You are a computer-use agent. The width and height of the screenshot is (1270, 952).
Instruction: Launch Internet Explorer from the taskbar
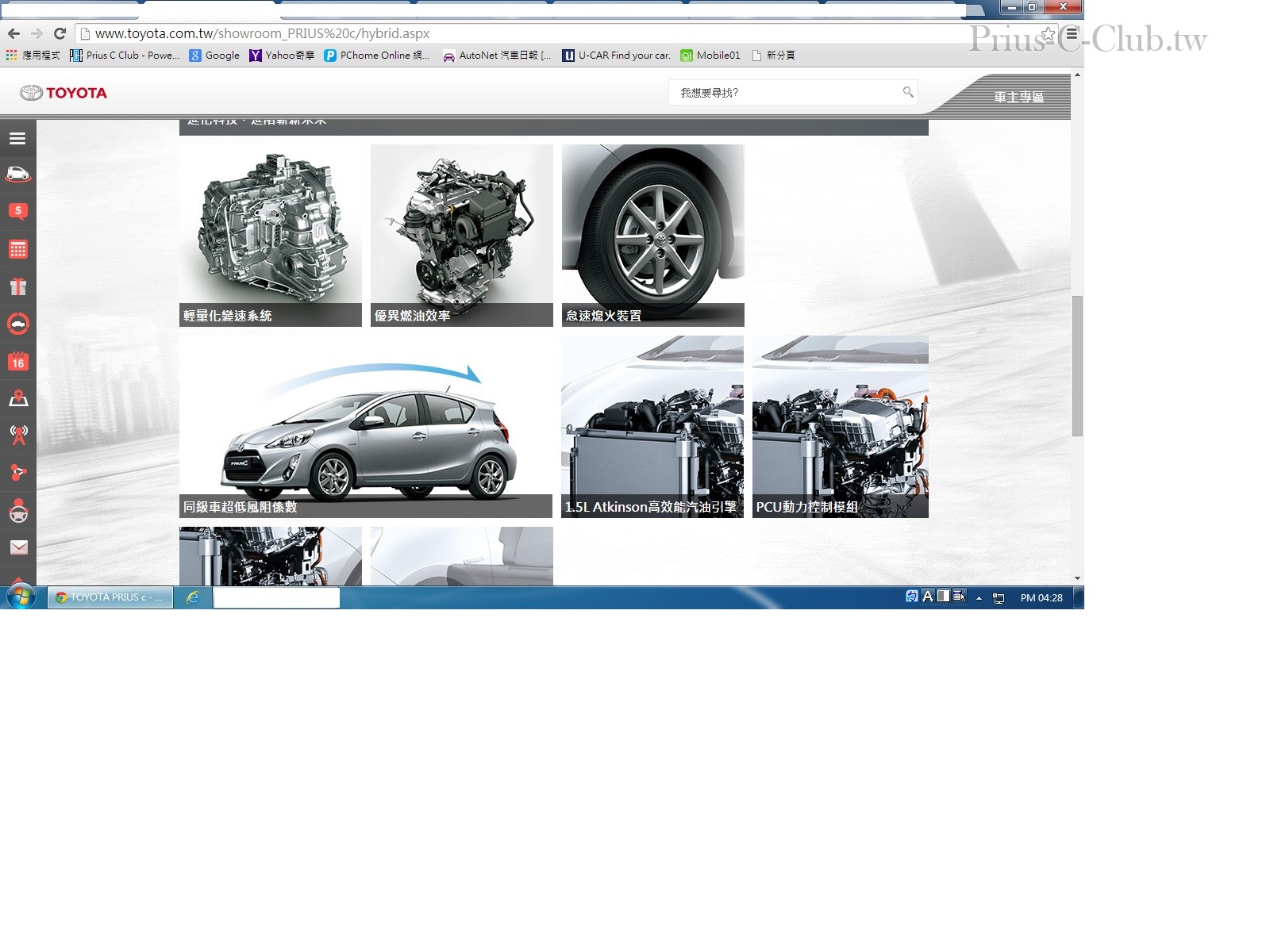click(x=192, y=597)
